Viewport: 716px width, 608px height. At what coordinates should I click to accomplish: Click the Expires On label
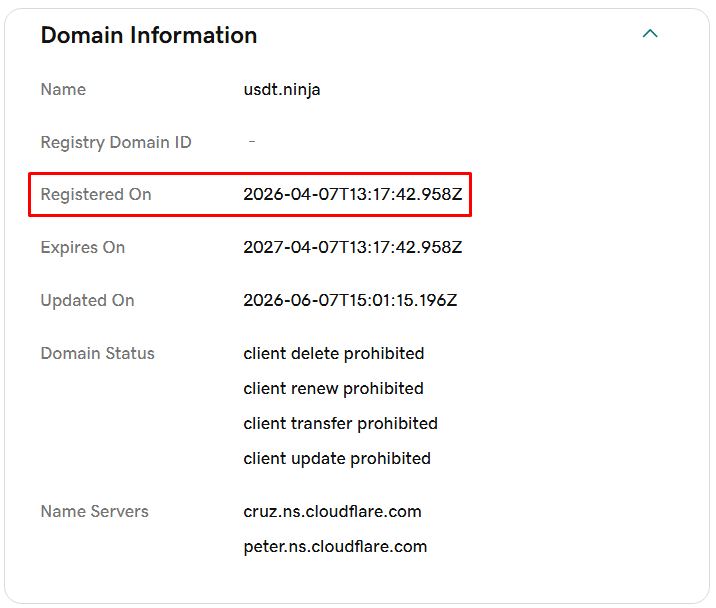click(x=83, y=248)
